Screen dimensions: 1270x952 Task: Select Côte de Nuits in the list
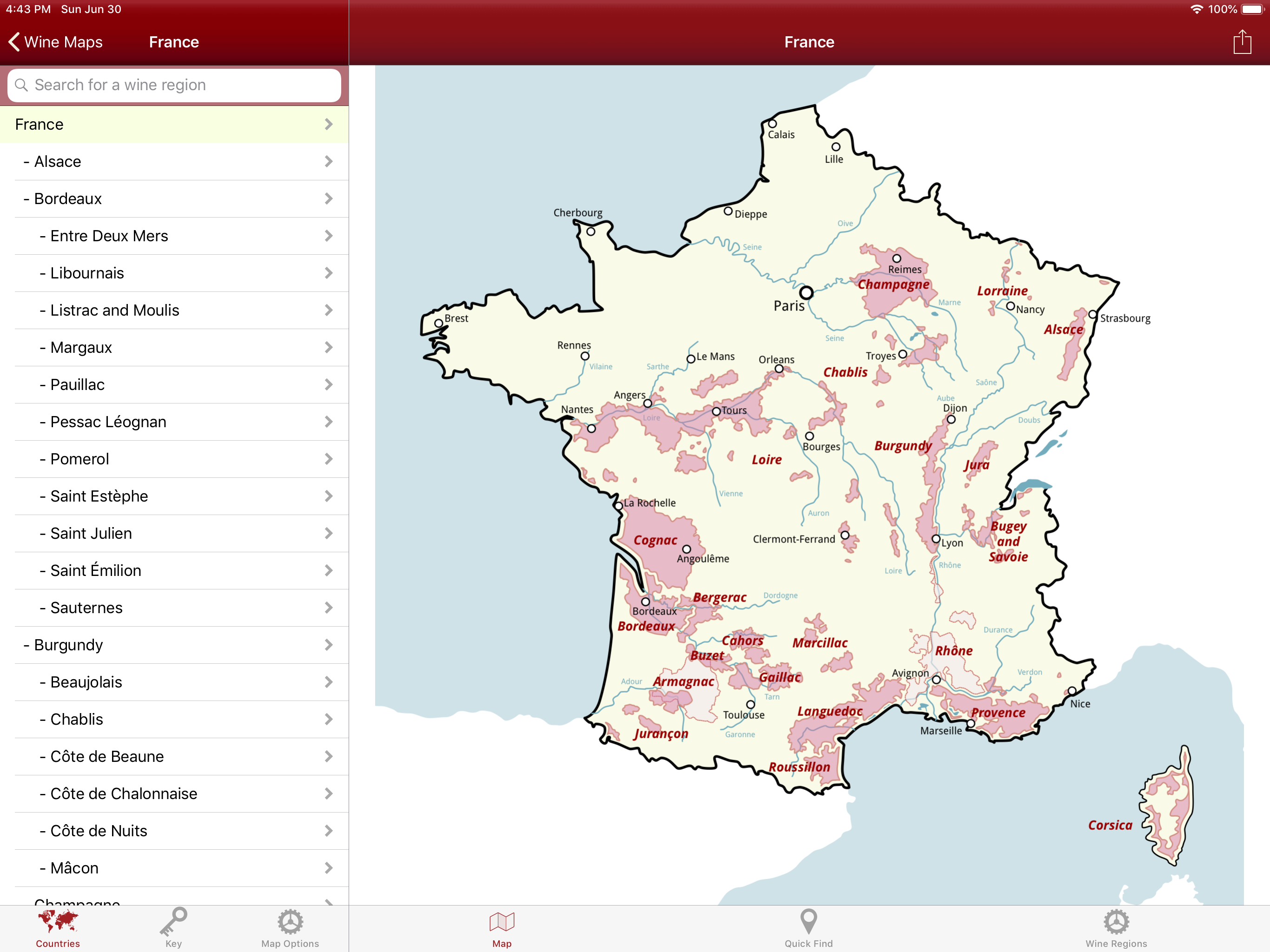tap(99, 830)
